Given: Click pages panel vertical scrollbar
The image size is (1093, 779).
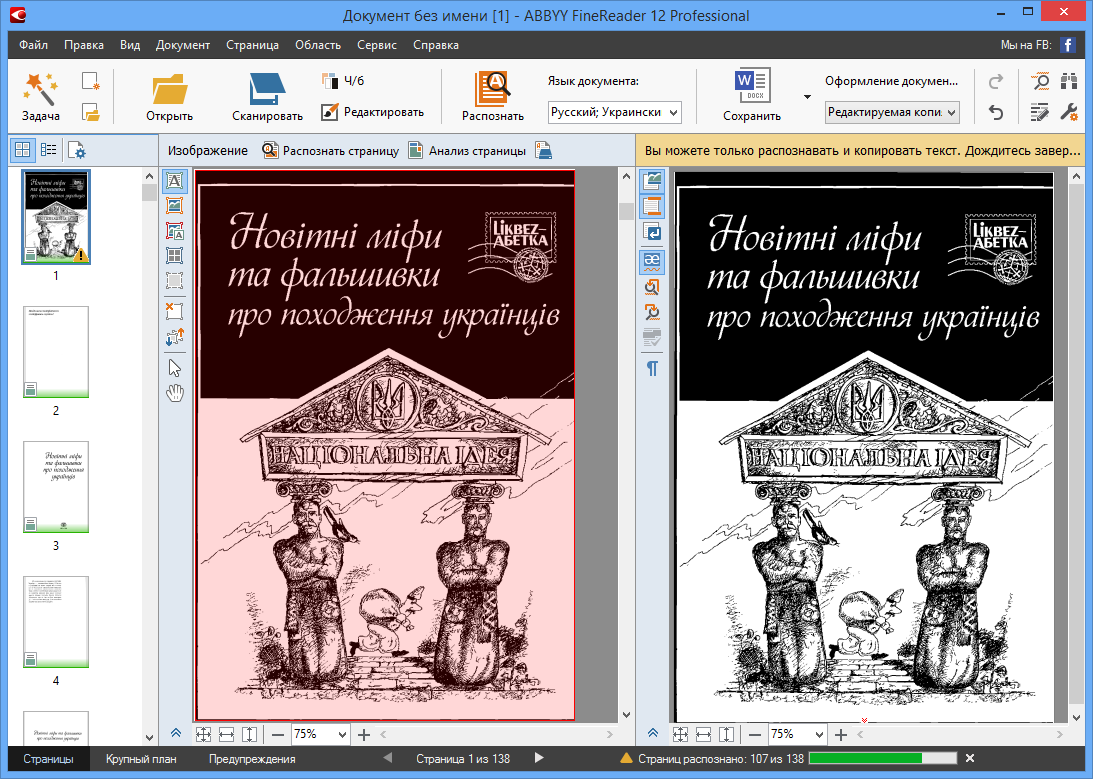Looking at the screenshot, I should pos(149,456).
